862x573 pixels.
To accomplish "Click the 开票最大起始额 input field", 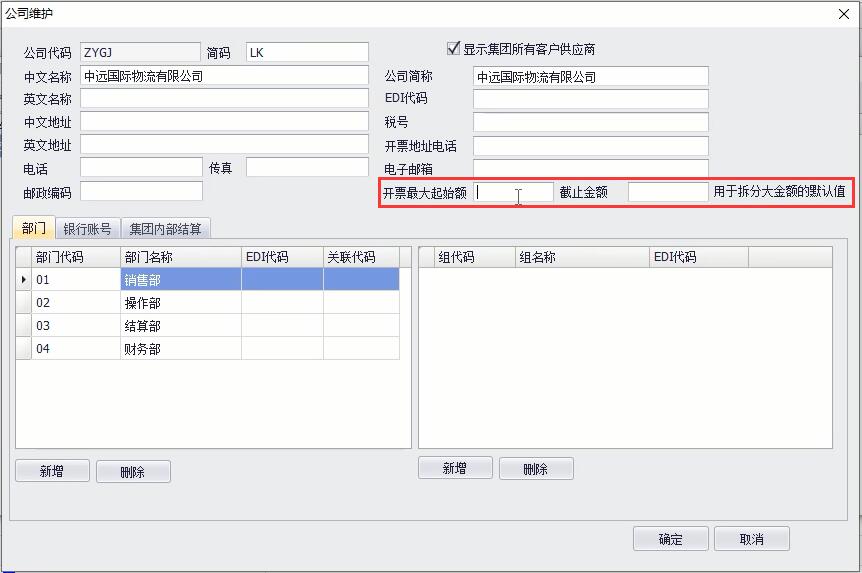I will tap(514, 192).
